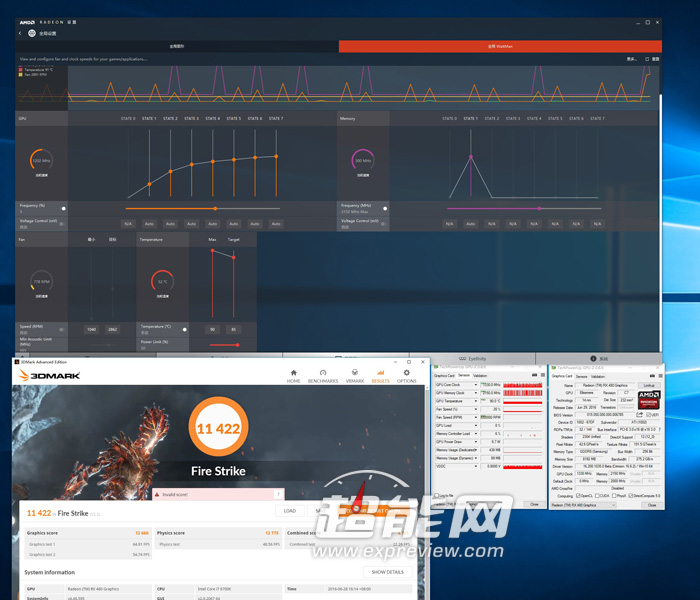Viewport: 700px width, 600px height.
Task: Toggle the UEFI checkbox in GPU-Z
Action: (649, 415)
